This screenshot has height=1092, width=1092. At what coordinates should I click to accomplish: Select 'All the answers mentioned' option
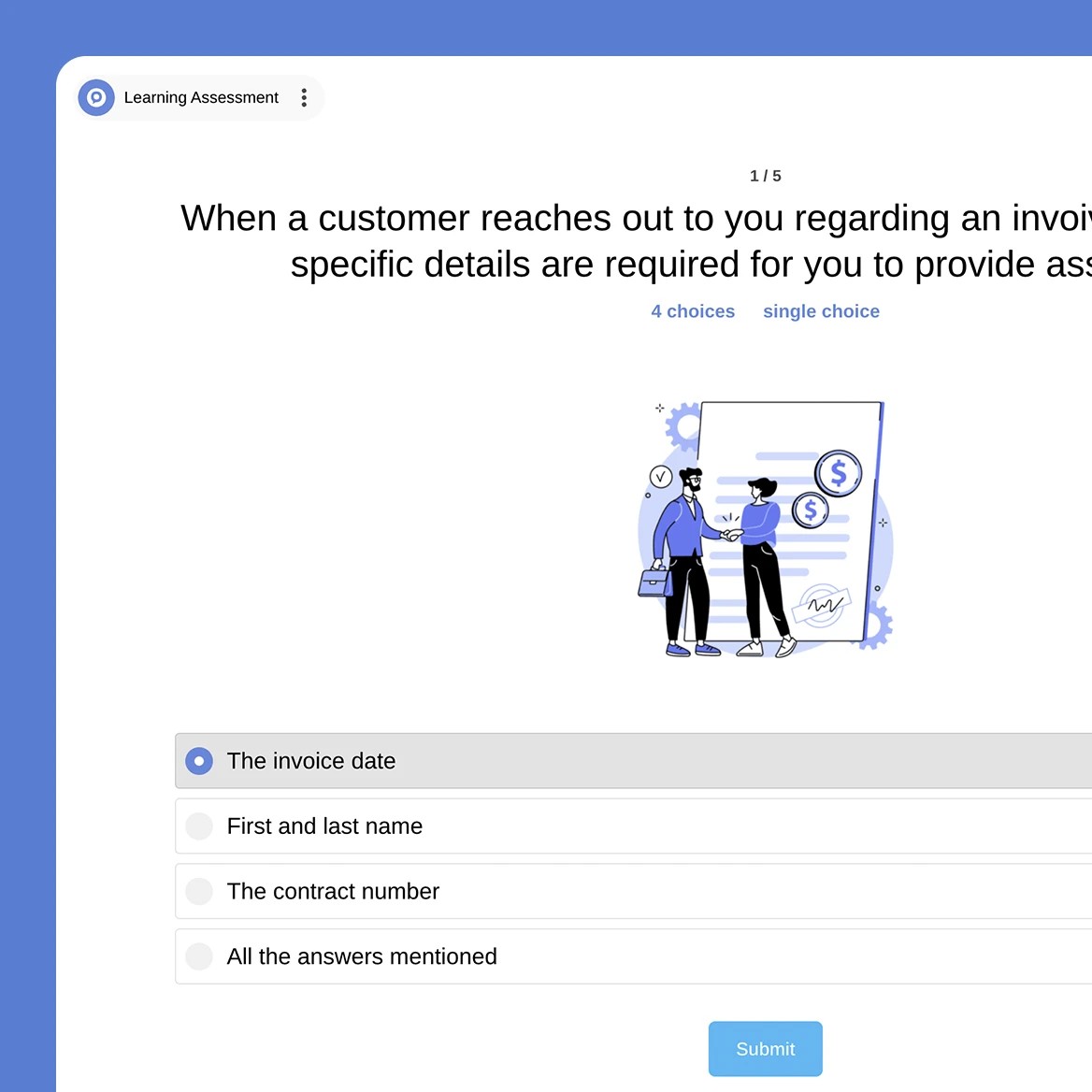point(199,956)
